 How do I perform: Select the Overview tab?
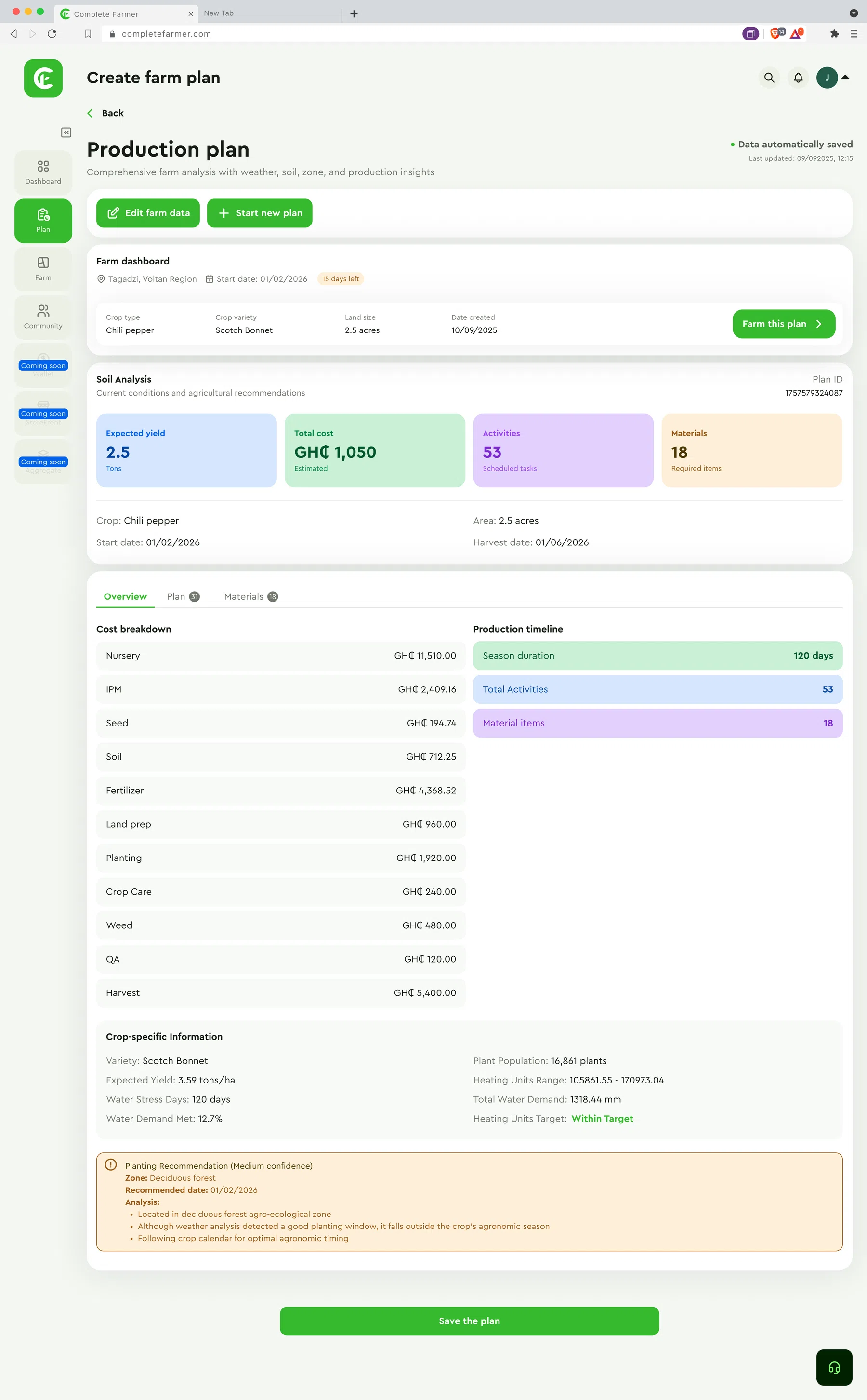125,596
